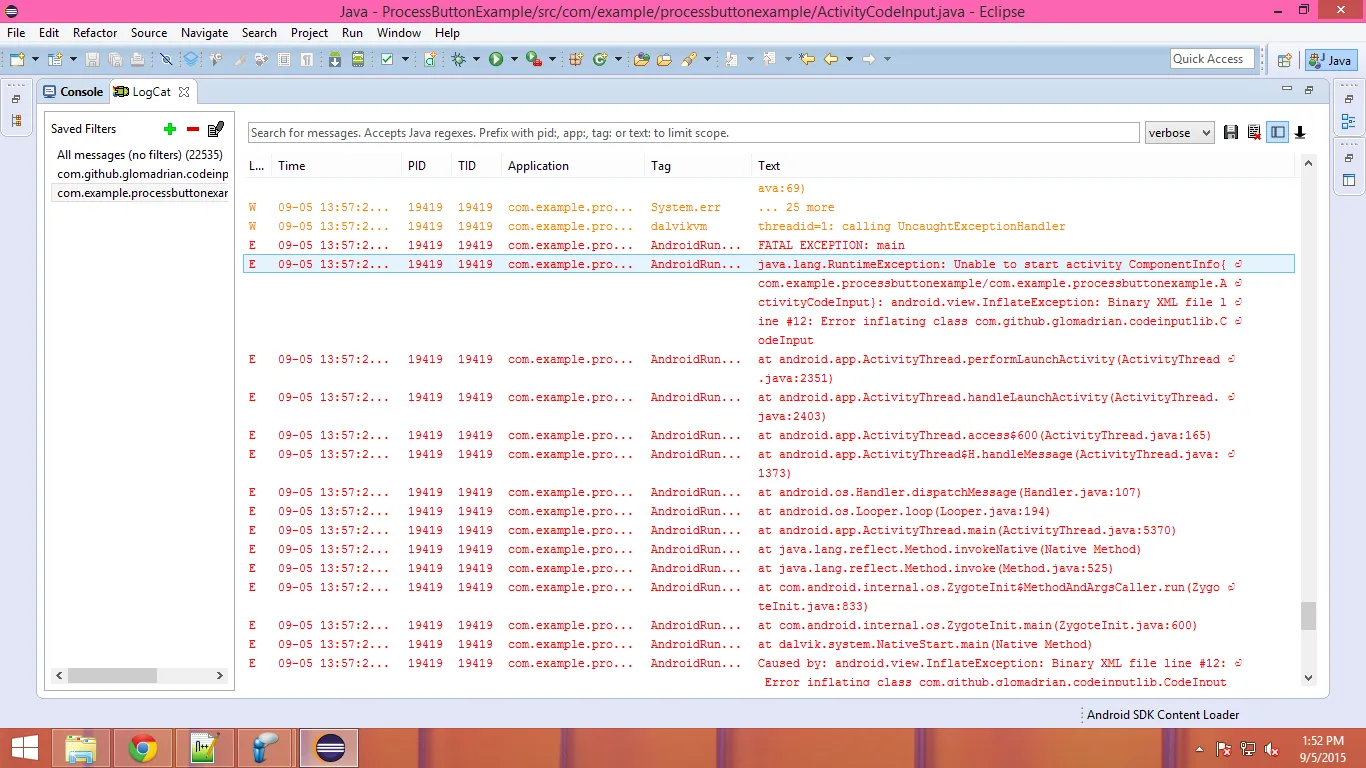
Task: Expand the New wizard dropdown arrow
Action: 35,59
